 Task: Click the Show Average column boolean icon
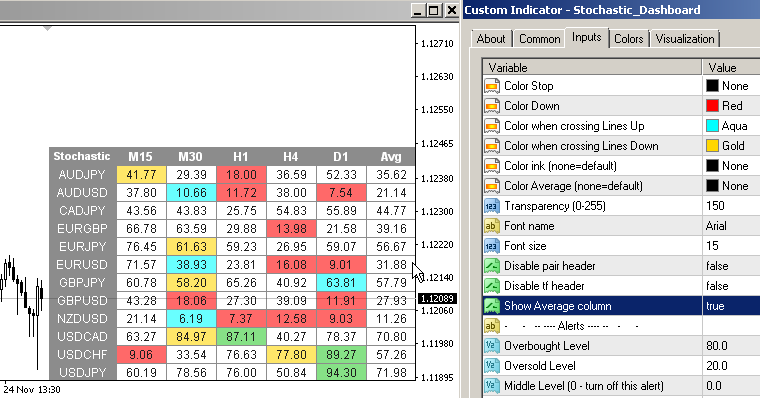491,306
